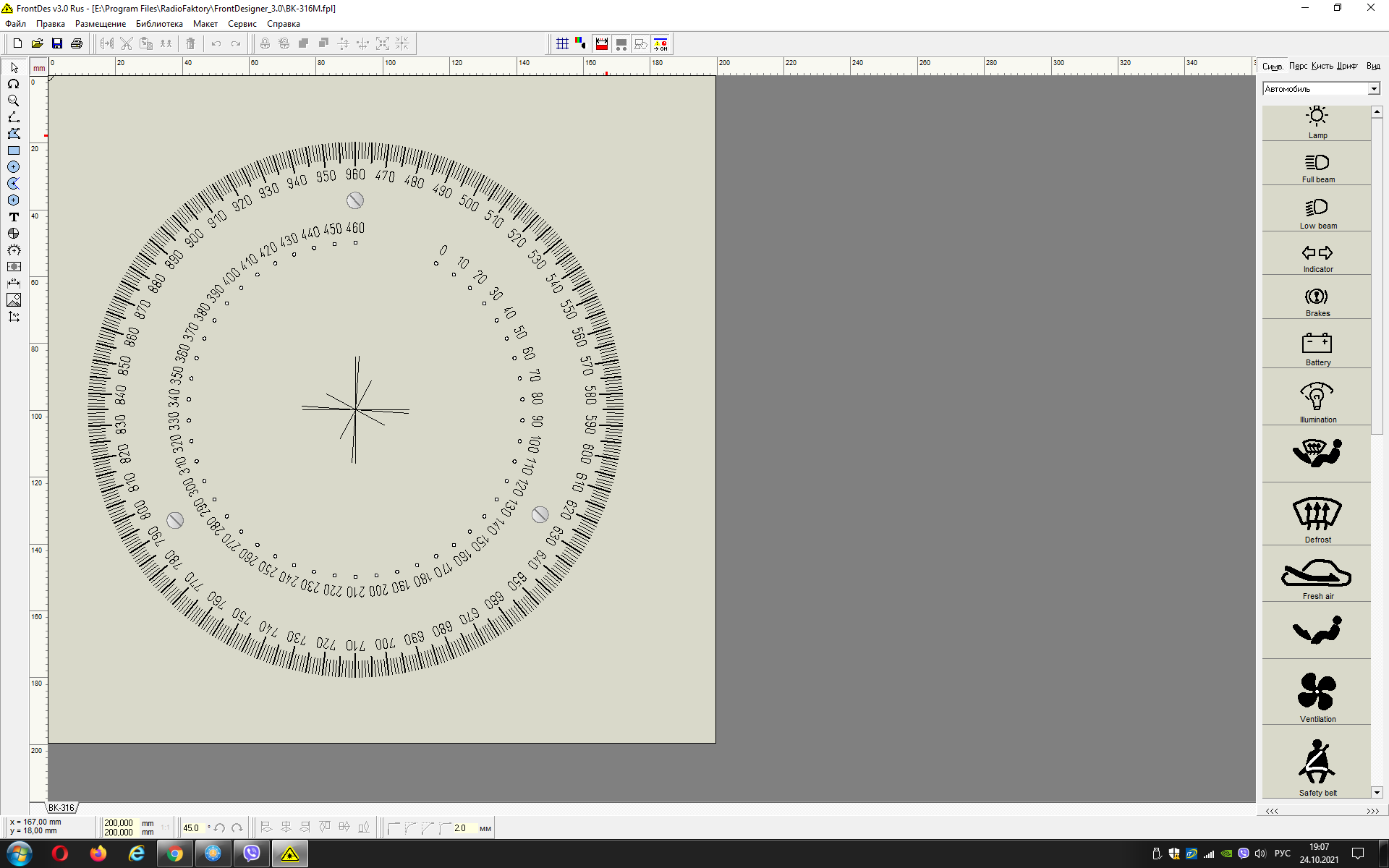Image resolution: width=1389 pixels, height=868 pixels.
Task: Click the BK-316 sheet tab
Action: click(x=61, y=808)
